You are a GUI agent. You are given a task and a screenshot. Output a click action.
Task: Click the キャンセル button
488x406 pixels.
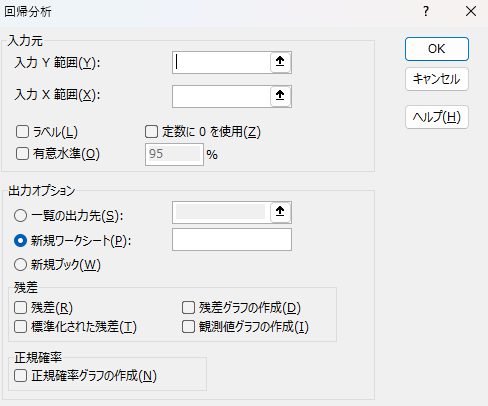[x=437, y=79]
